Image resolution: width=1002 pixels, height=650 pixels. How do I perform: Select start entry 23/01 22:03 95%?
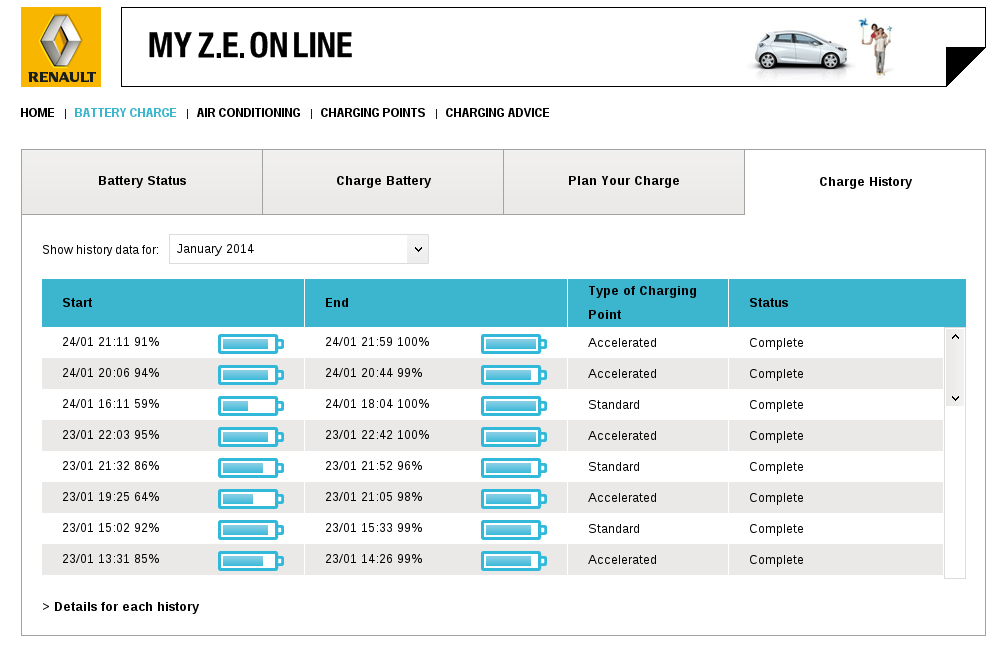(111, 435)
